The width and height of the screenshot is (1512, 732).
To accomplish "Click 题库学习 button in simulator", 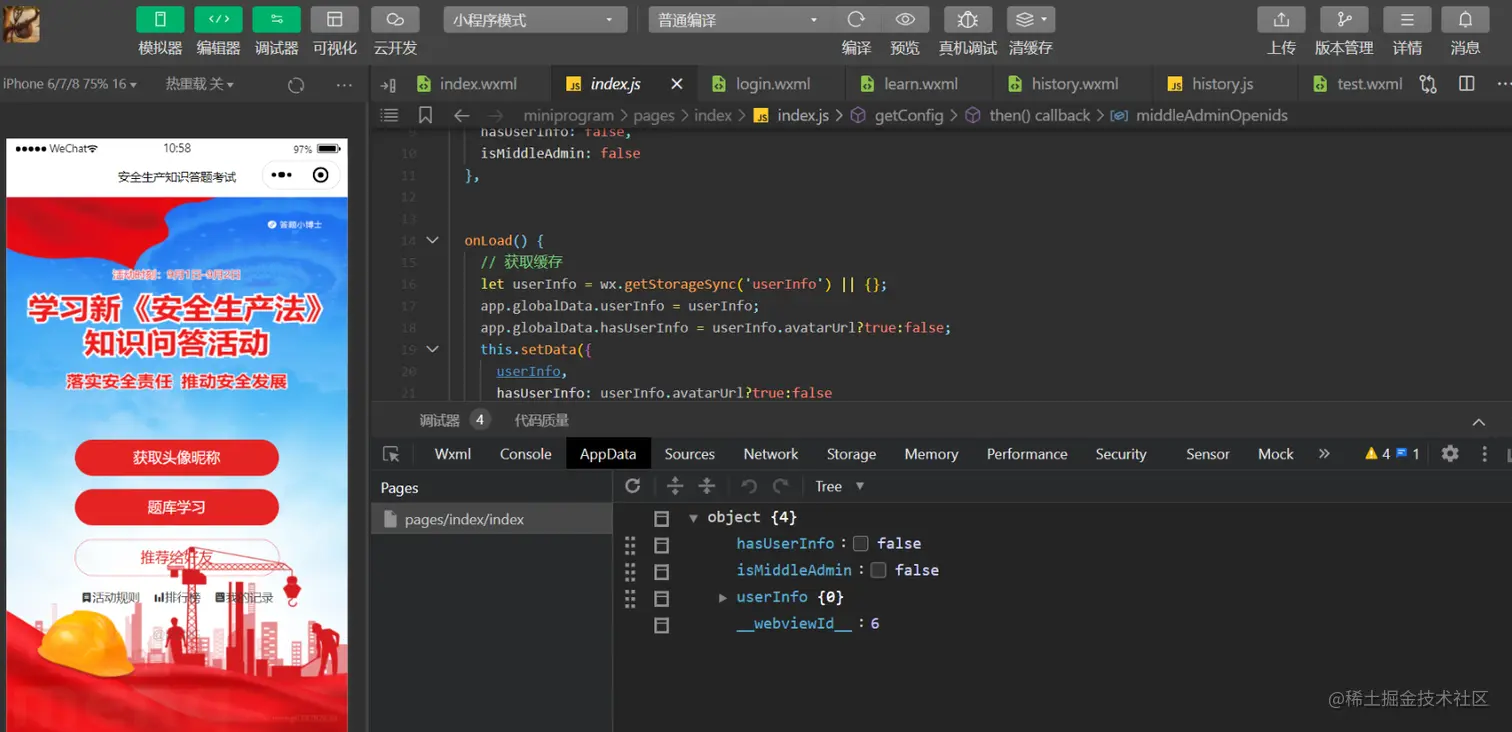I will click(x=176, y=507).
